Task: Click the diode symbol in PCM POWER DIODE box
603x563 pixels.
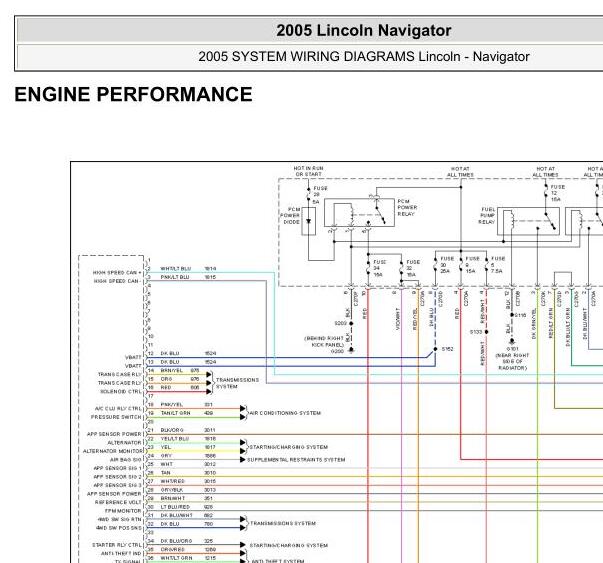Action: coord(308,222)
